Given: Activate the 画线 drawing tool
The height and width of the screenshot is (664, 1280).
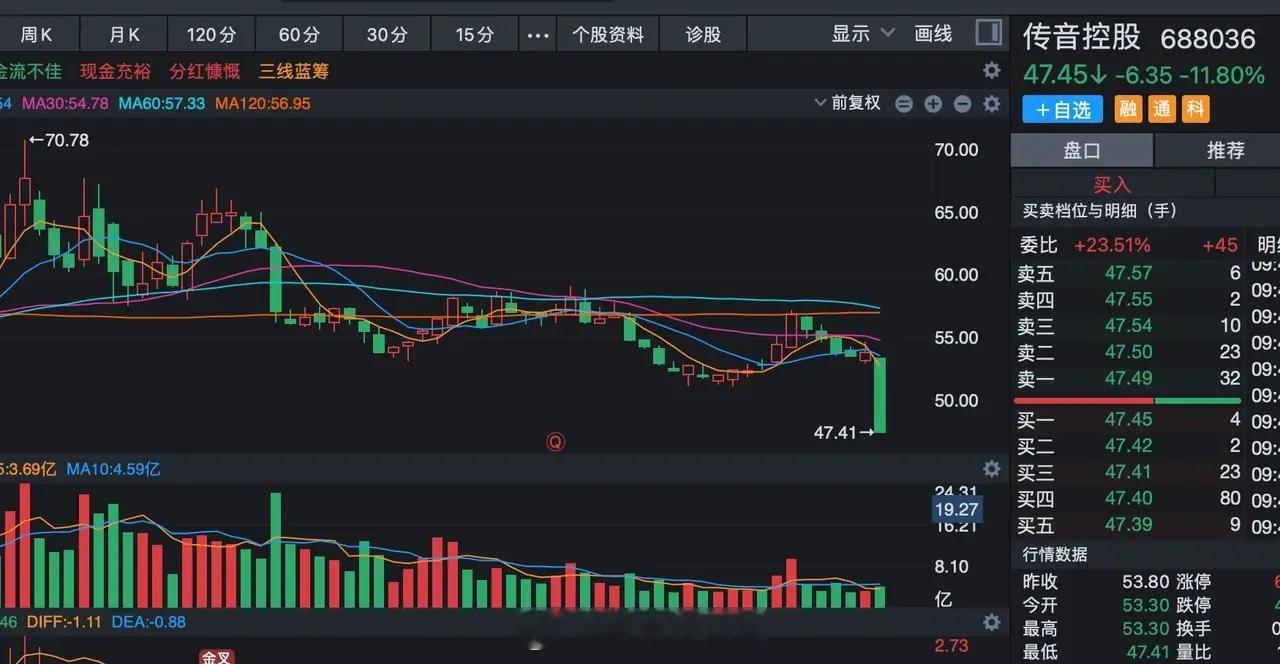Looking at the screenshot, I should click(x=933, y=34).
